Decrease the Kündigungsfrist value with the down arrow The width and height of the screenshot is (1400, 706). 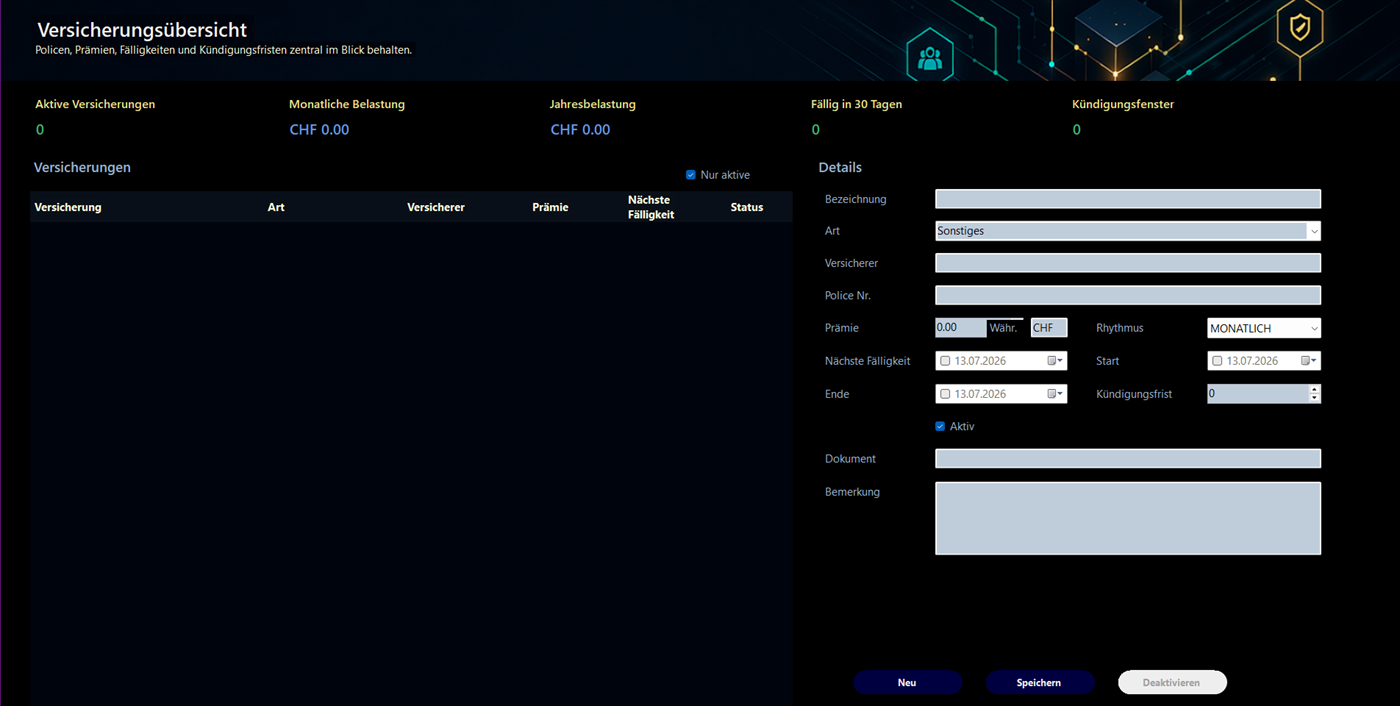coord(1315,398)
